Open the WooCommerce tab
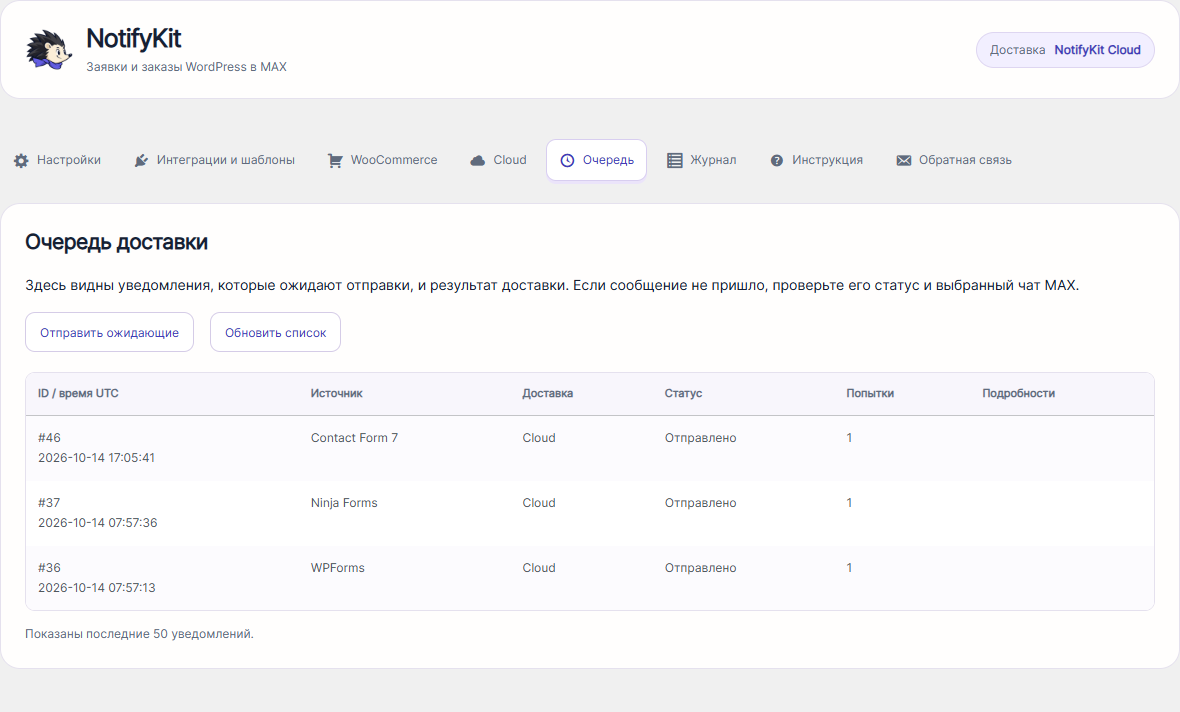Viewport: 1180px width, 712px height. point(382,160)
